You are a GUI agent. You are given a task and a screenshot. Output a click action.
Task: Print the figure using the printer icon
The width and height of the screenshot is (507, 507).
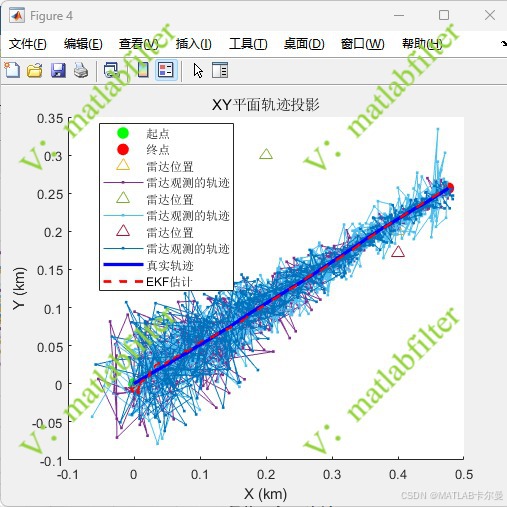(81, 70)
